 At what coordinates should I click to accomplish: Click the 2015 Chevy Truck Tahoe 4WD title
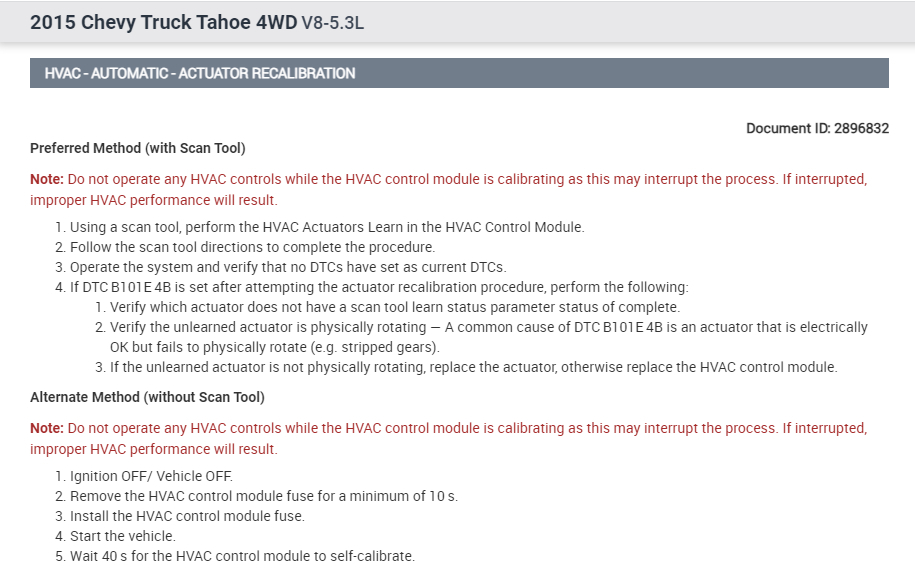(163, 21)
